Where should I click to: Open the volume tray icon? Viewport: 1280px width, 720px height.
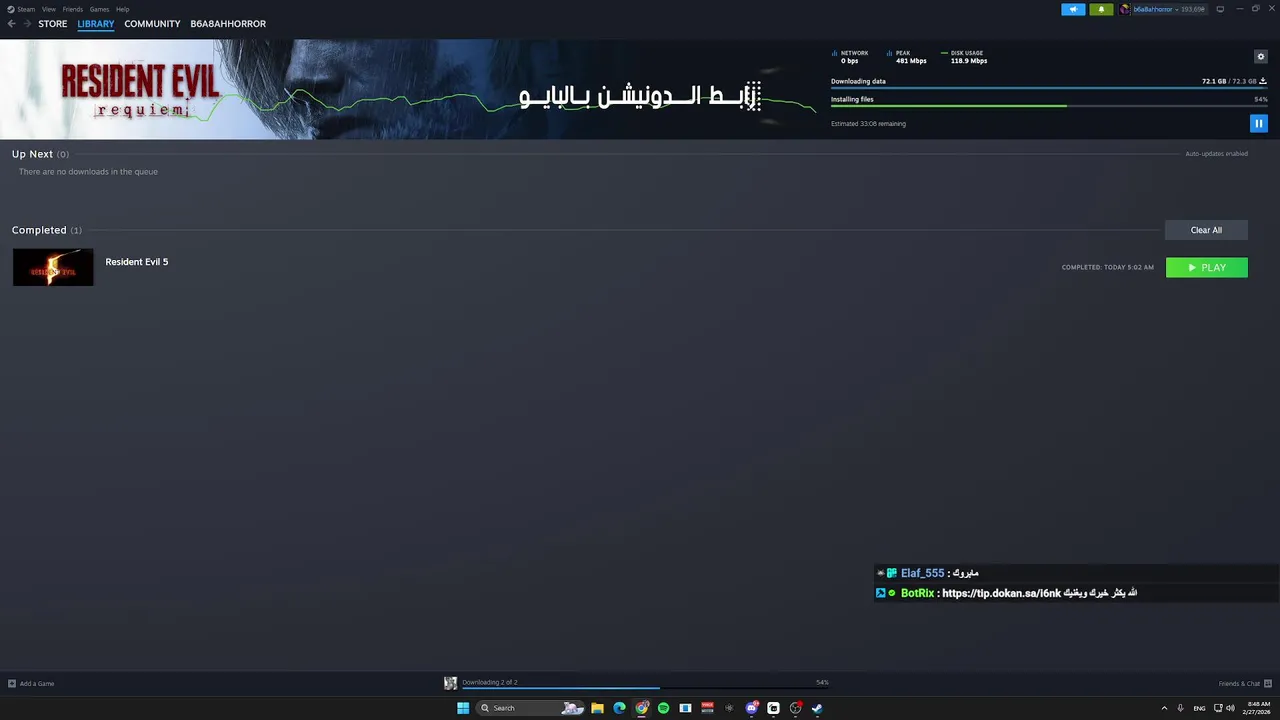click(x=1230, y=708)
